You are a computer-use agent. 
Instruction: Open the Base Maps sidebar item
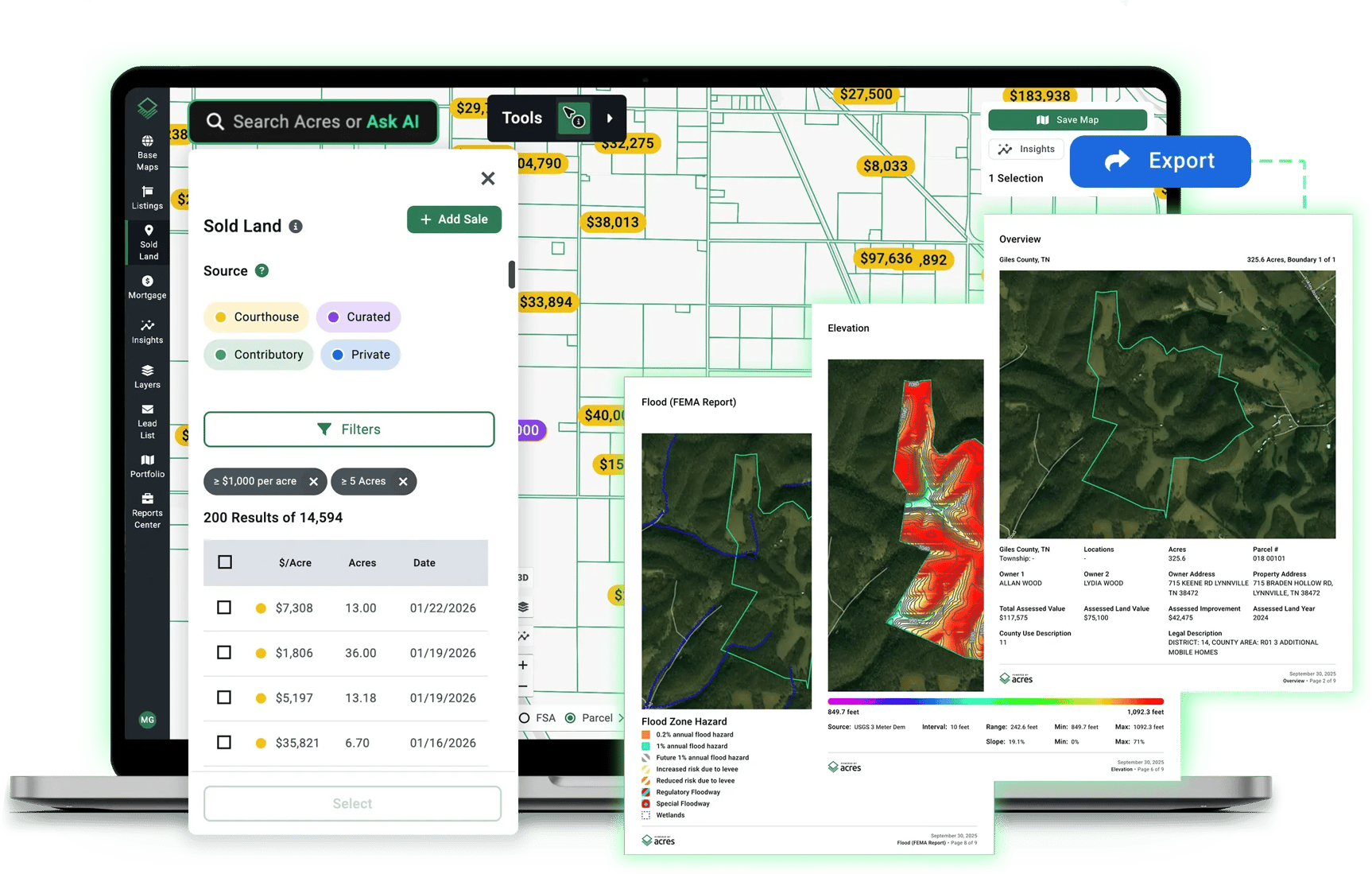(147, 153)
